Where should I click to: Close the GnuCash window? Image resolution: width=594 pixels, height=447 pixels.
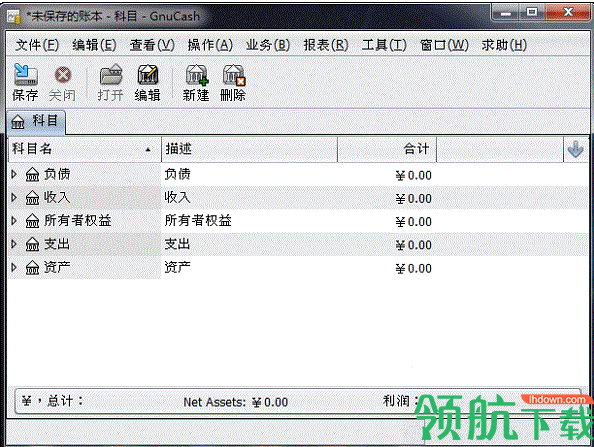point(568,13)
